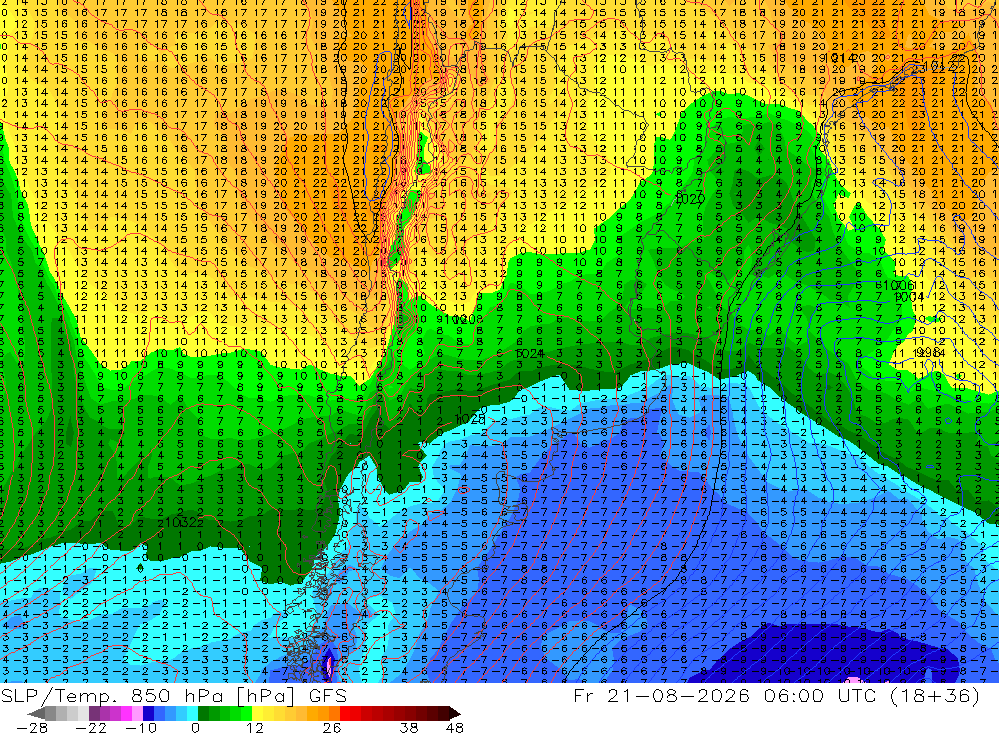Click the '26' label under the color scale
Screen dimensions: 1000x733
[332, 727]
